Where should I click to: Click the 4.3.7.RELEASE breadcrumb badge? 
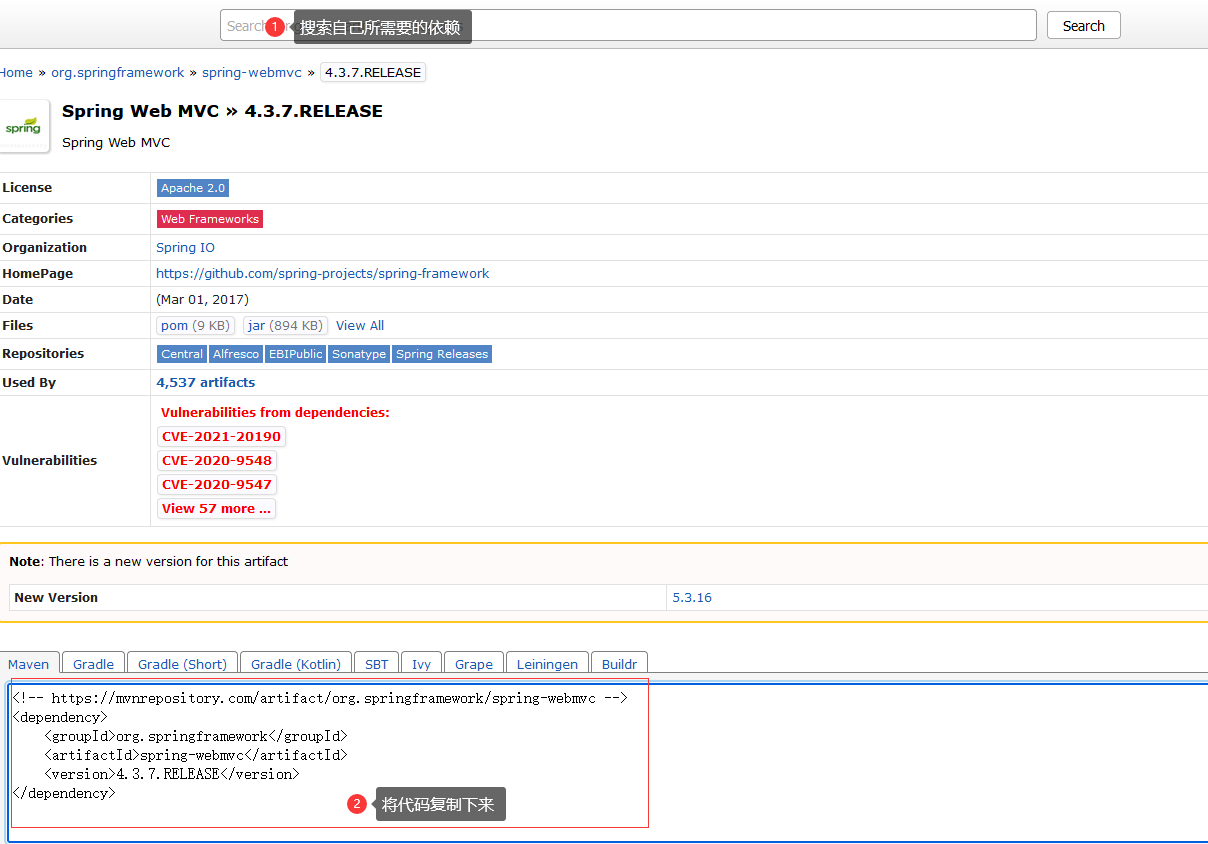(373, 73)
